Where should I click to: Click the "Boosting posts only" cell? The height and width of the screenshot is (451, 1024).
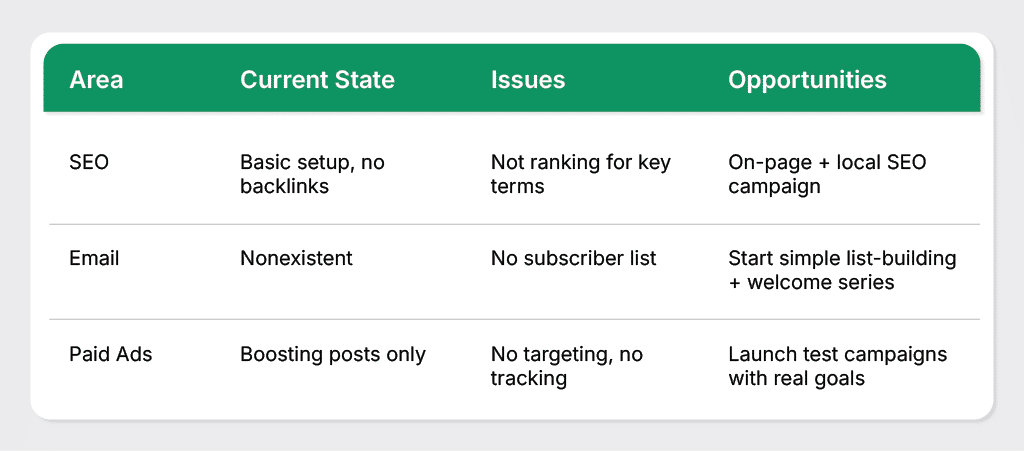pos(333,354)
